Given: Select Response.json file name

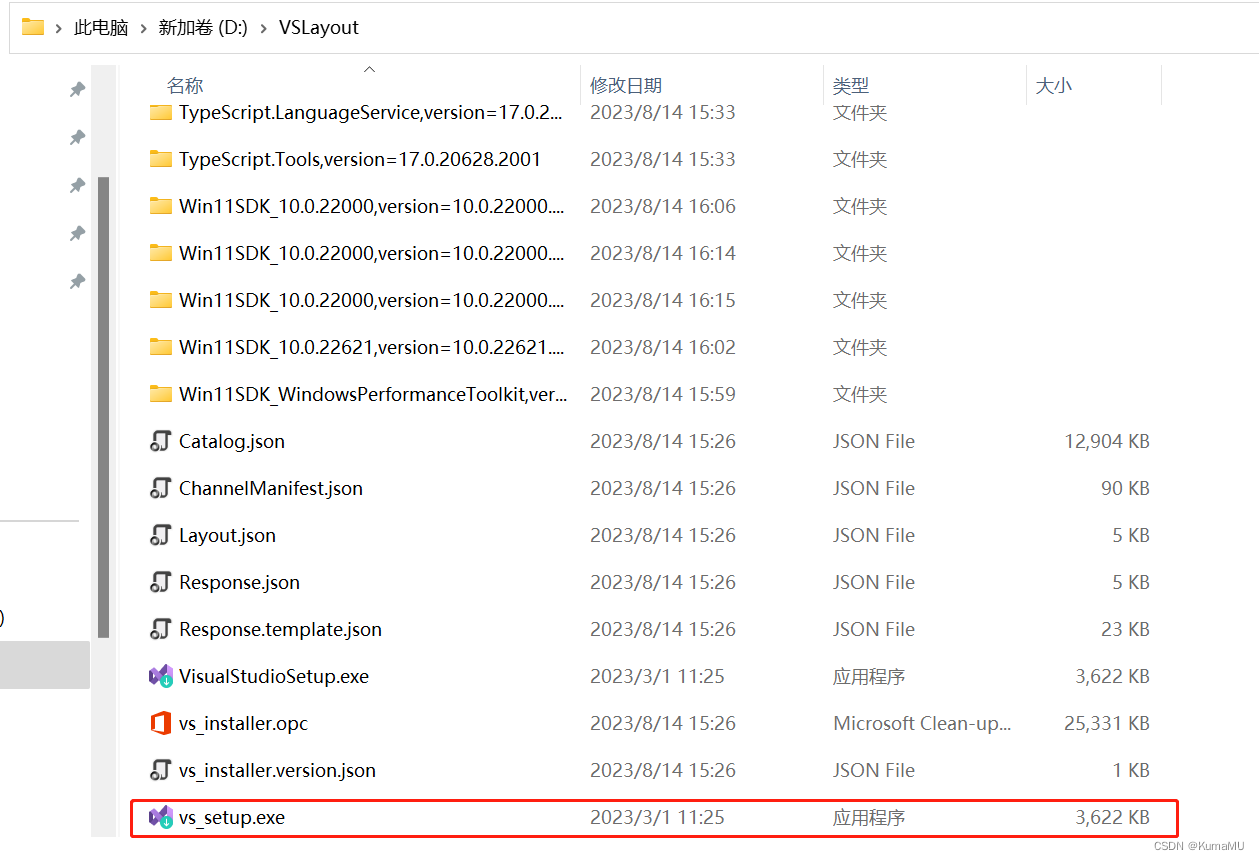Looking at the screenshot, I should (239, 583).
